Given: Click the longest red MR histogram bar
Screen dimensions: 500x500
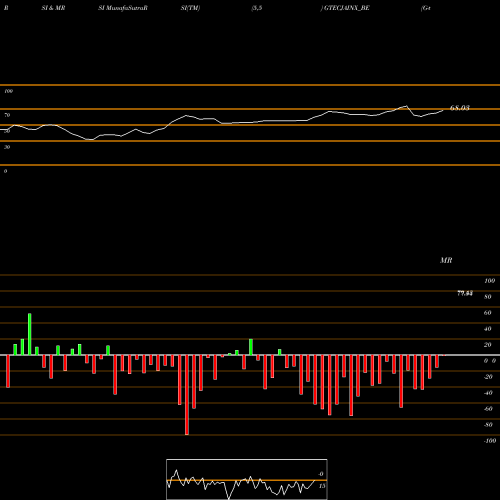Looking at the screenshot, I should click(x=187, y=395).
